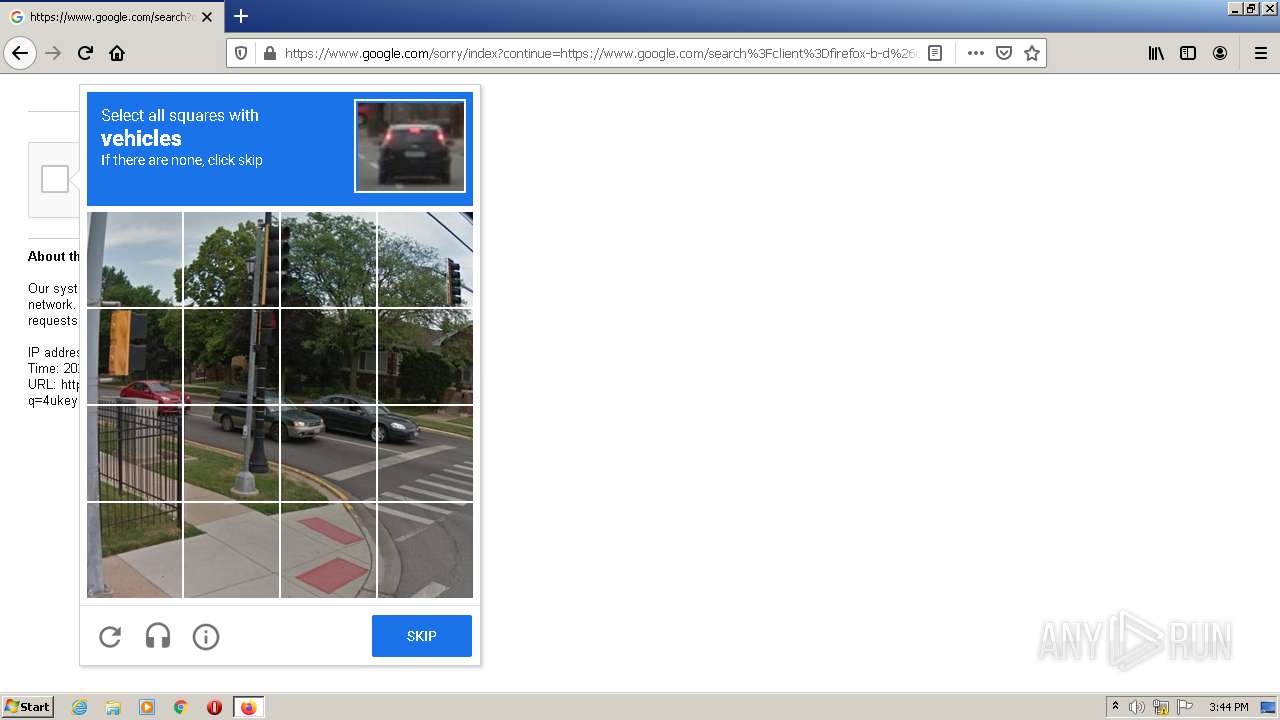
Task: Open reCAPTCHA help info icon
Action: (x=206, y=636)
